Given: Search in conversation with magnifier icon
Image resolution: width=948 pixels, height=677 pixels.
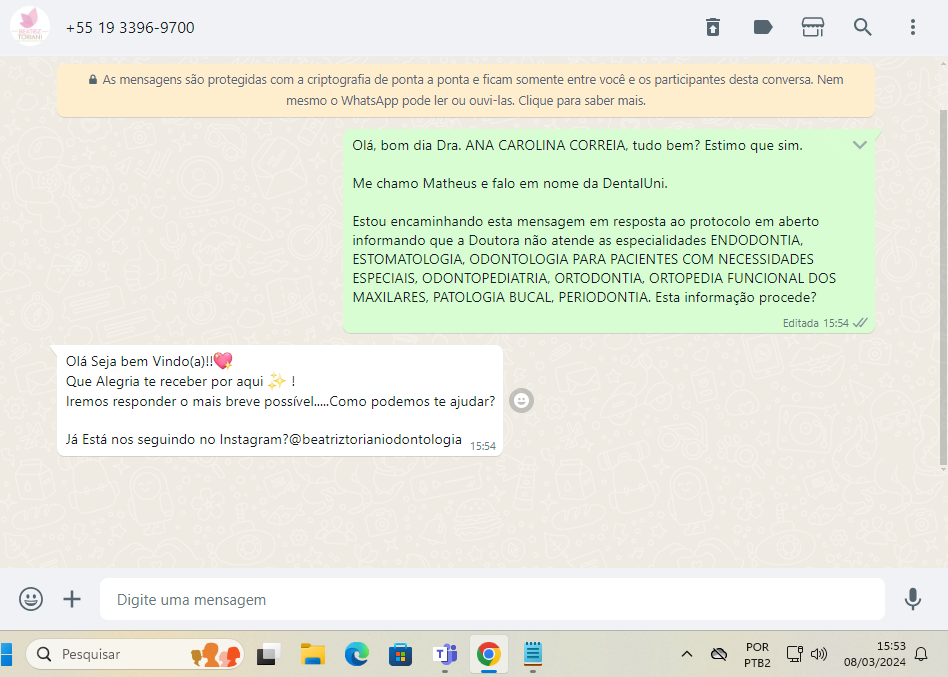Looking at the screenshot, I should [x=863, y=27].
